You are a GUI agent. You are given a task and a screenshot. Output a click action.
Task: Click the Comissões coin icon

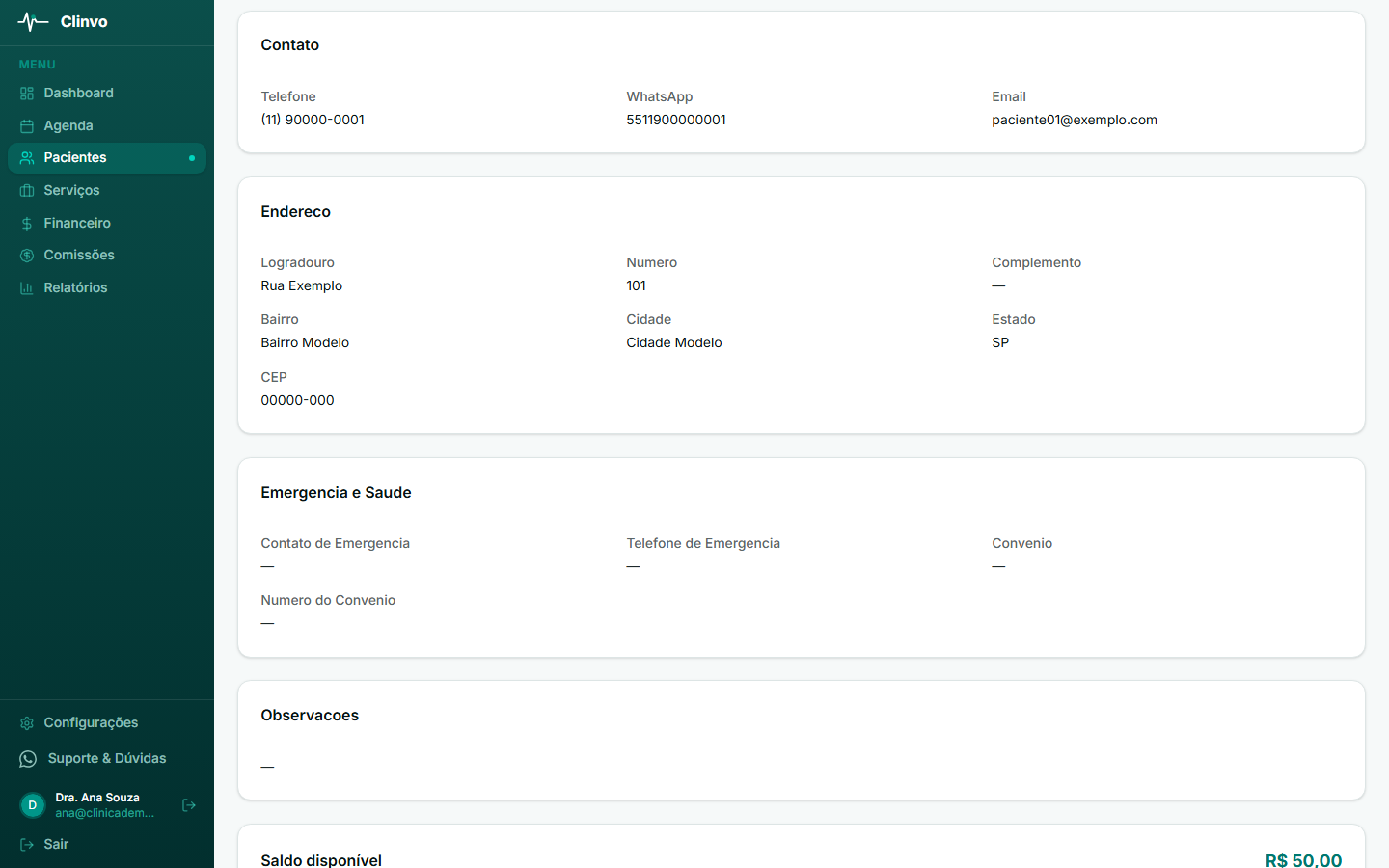27,256
